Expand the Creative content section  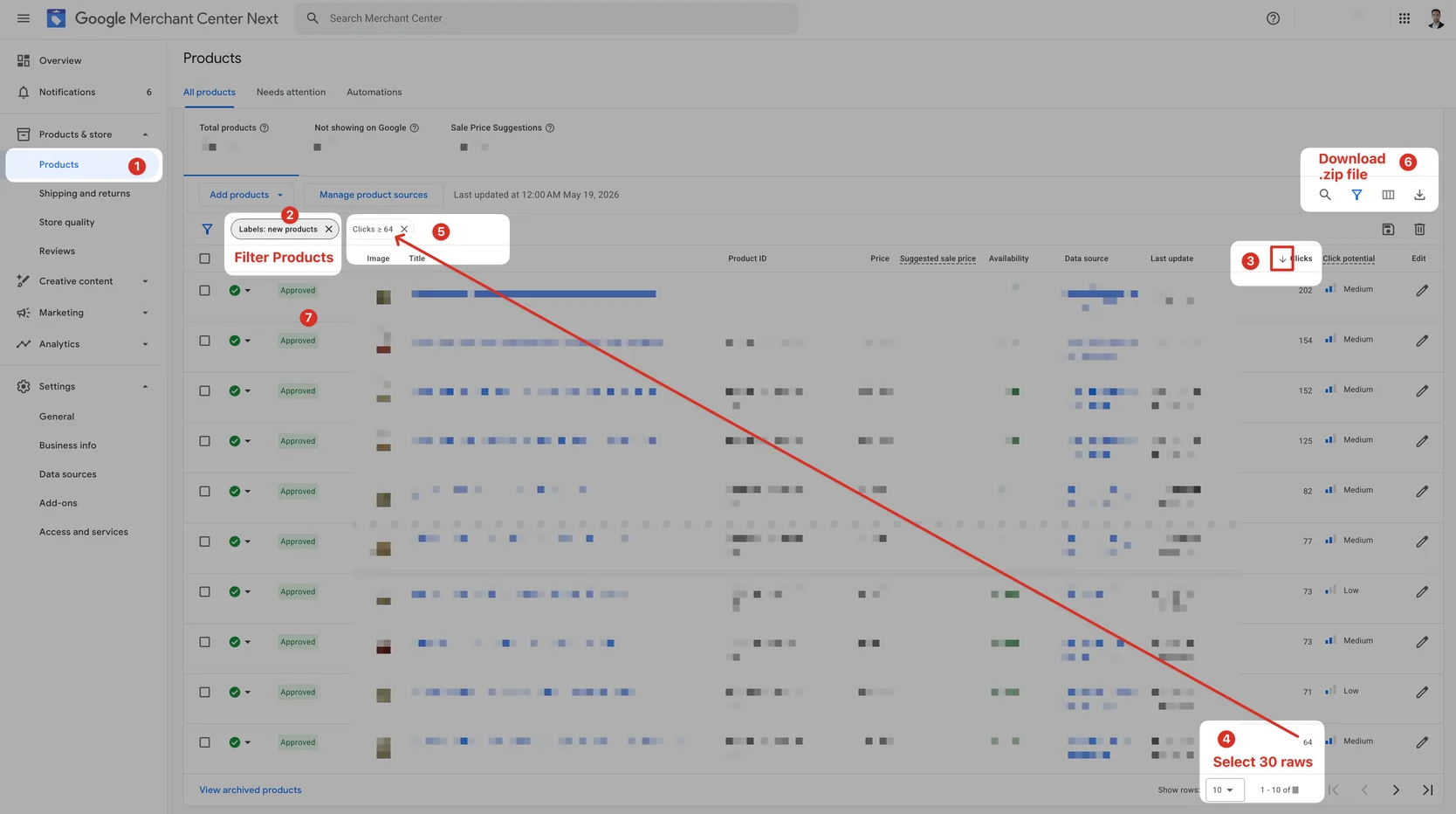tap(145, 281)
